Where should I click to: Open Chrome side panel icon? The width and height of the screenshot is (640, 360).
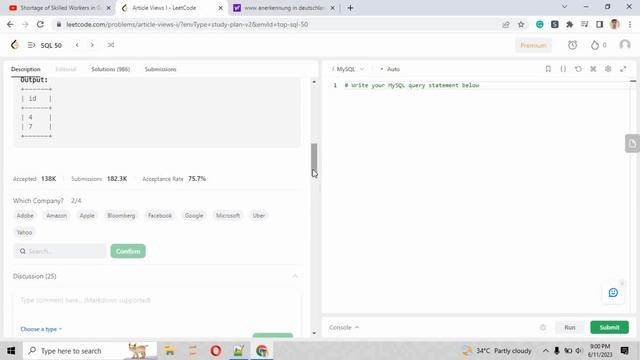click(599, 24)
